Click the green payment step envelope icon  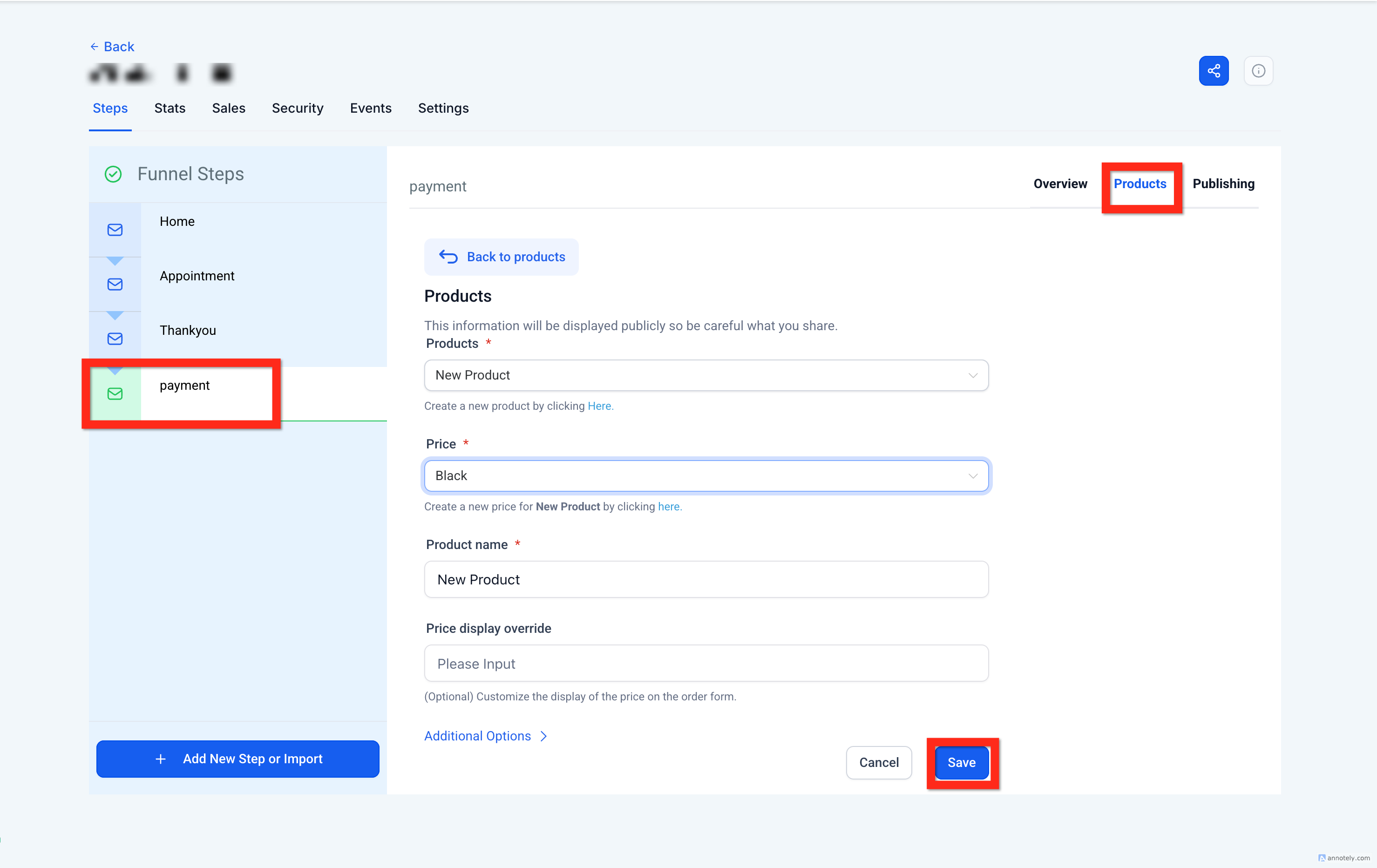[115, 393]
